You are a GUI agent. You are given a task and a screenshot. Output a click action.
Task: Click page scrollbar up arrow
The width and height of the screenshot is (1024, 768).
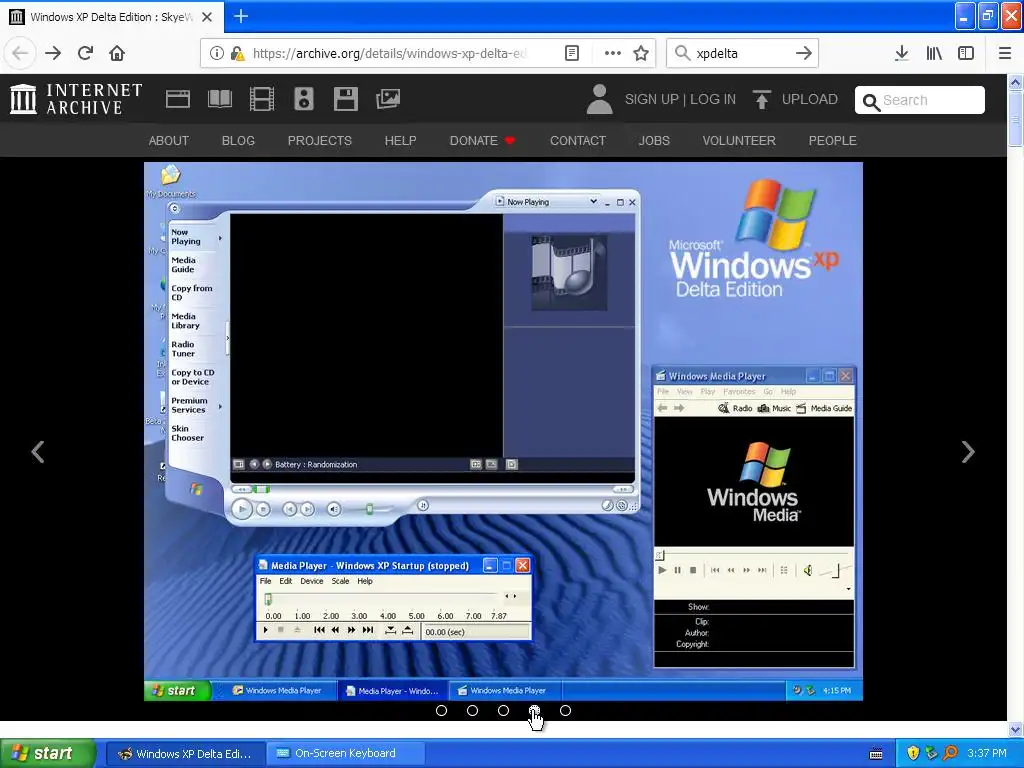(1016, 82)
